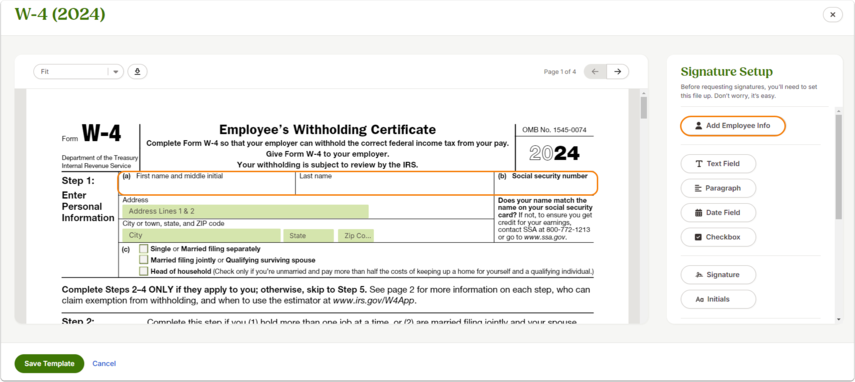Click the form year 2024 text

554,154
